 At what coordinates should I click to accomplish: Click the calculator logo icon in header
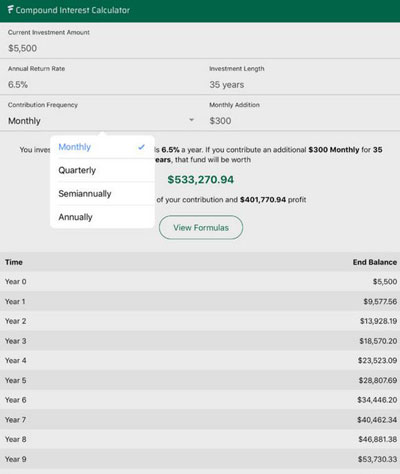[10, 10]
